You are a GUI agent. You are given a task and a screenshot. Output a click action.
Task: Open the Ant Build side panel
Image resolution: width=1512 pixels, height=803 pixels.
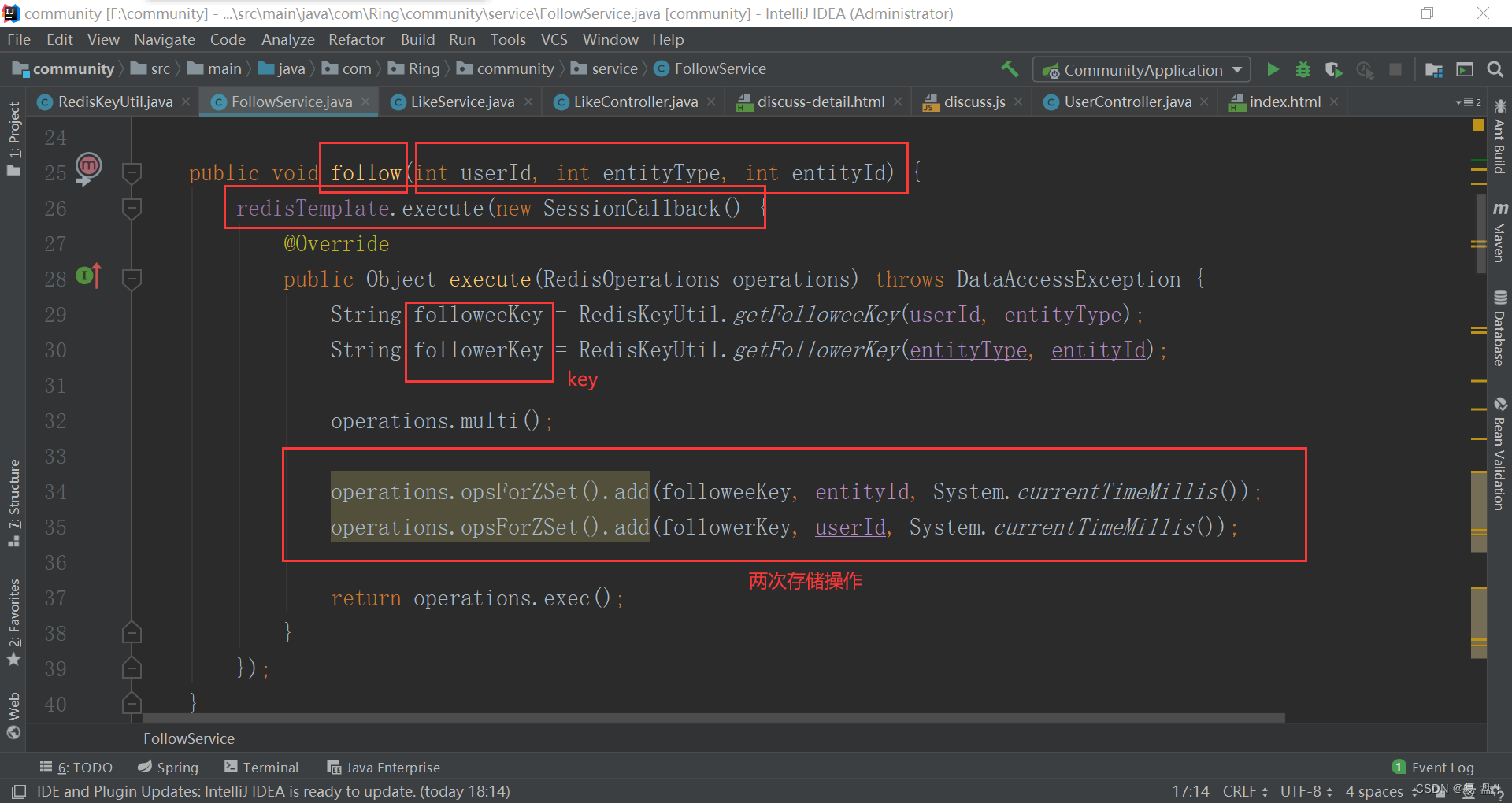tap(1499, 137)
